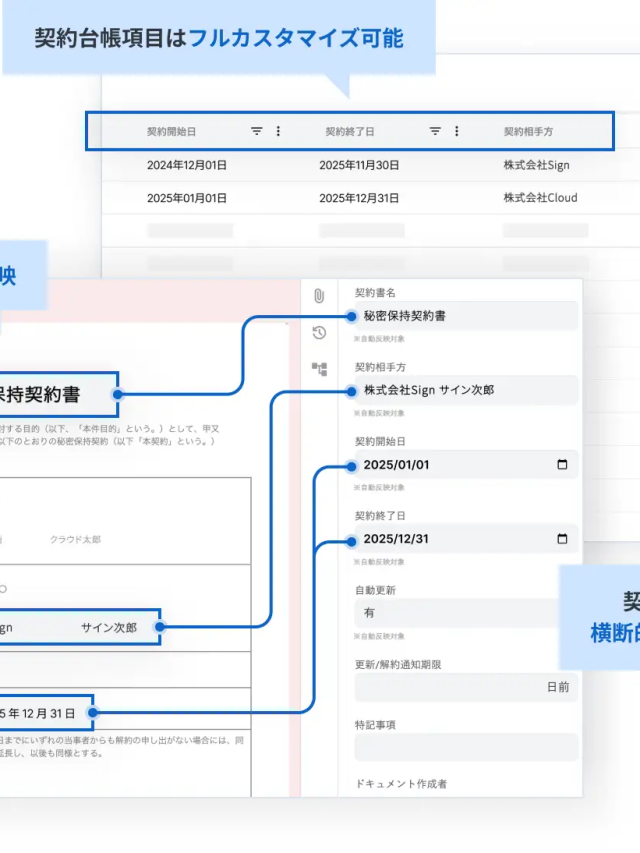
Task: Open more options for 契約開始日 column
Action: click(x=278, y=131)
